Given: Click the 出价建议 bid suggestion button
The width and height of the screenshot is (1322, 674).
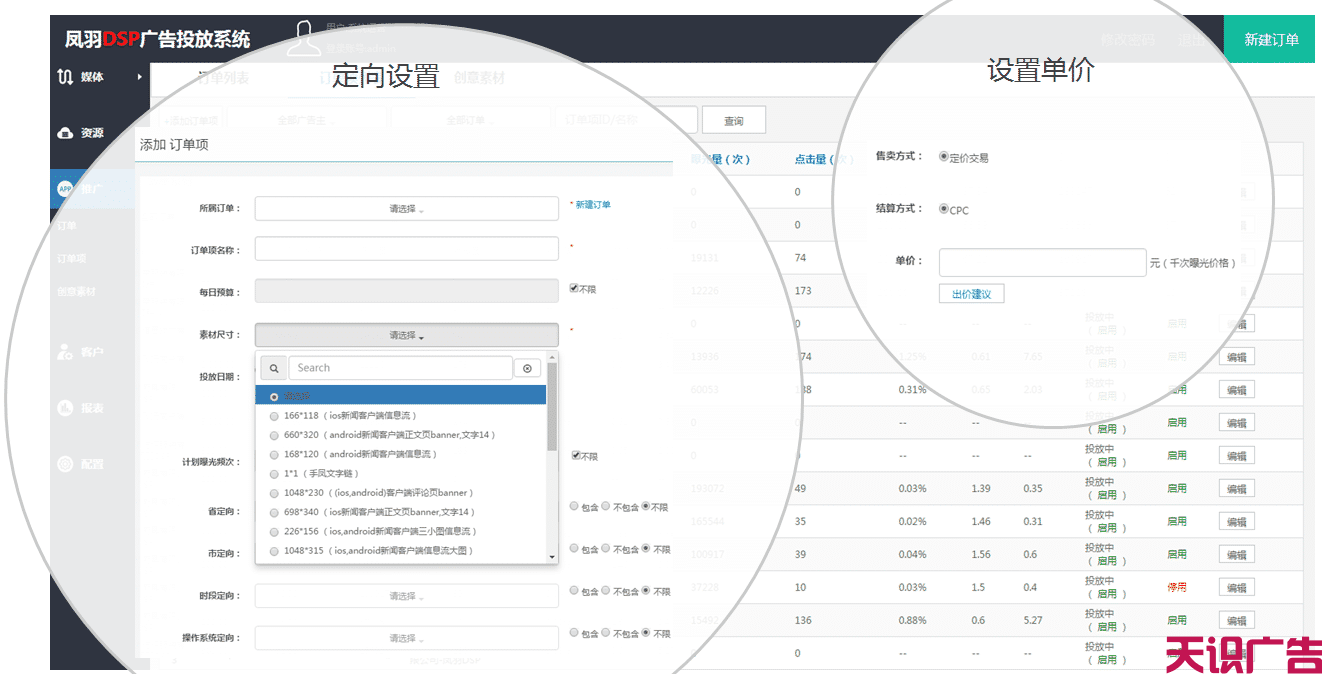Looking at the screenshot, I should 971,294.
